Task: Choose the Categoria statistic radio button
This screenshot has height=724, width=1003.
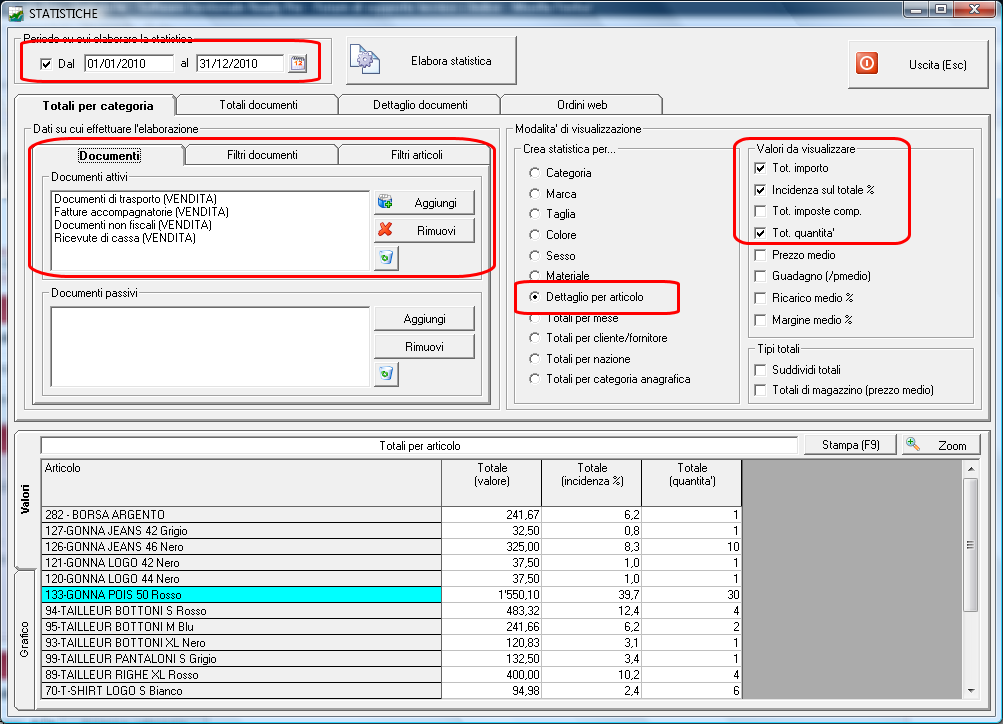Action: point(534,173)
